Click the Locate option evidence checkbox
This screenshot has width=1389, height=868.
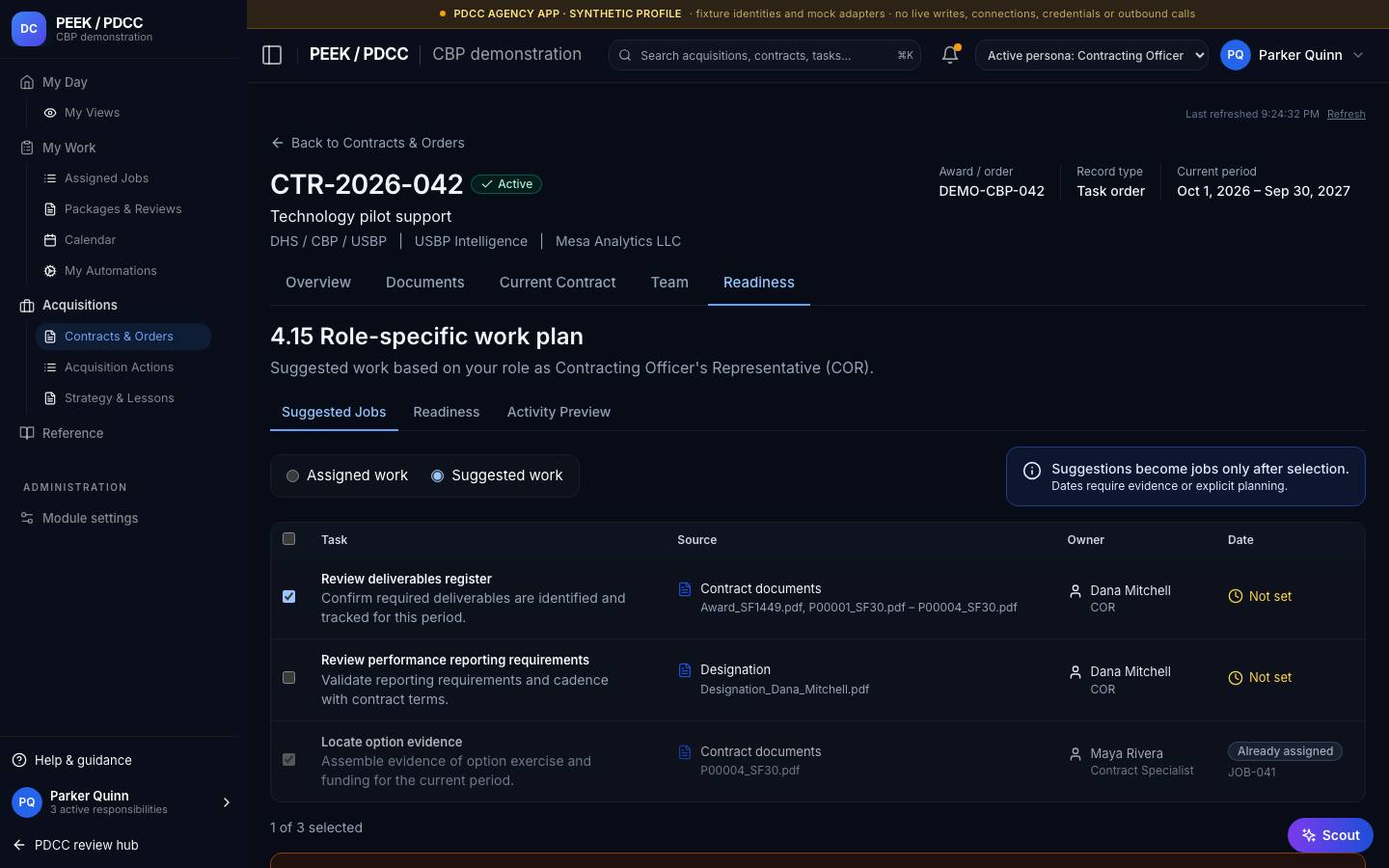[288, 760]
